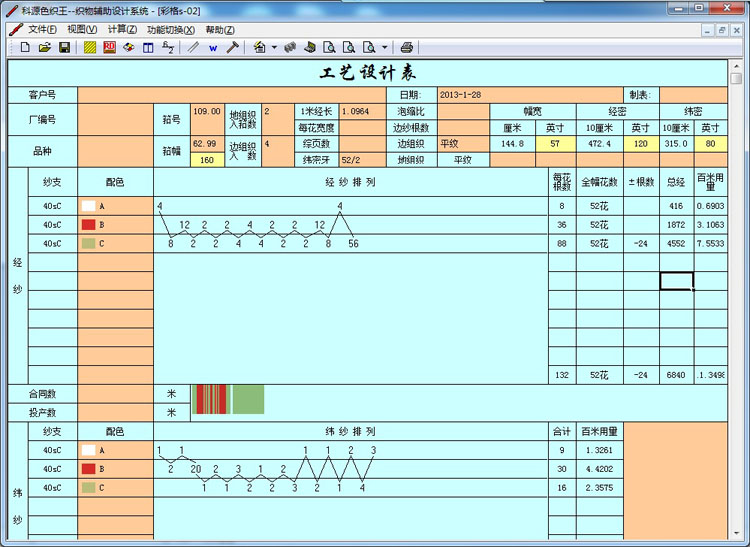The height and width of the screenshot is (547, 750).
Task: Open a file using the folder icon
Action: click(x=45, y=47)
